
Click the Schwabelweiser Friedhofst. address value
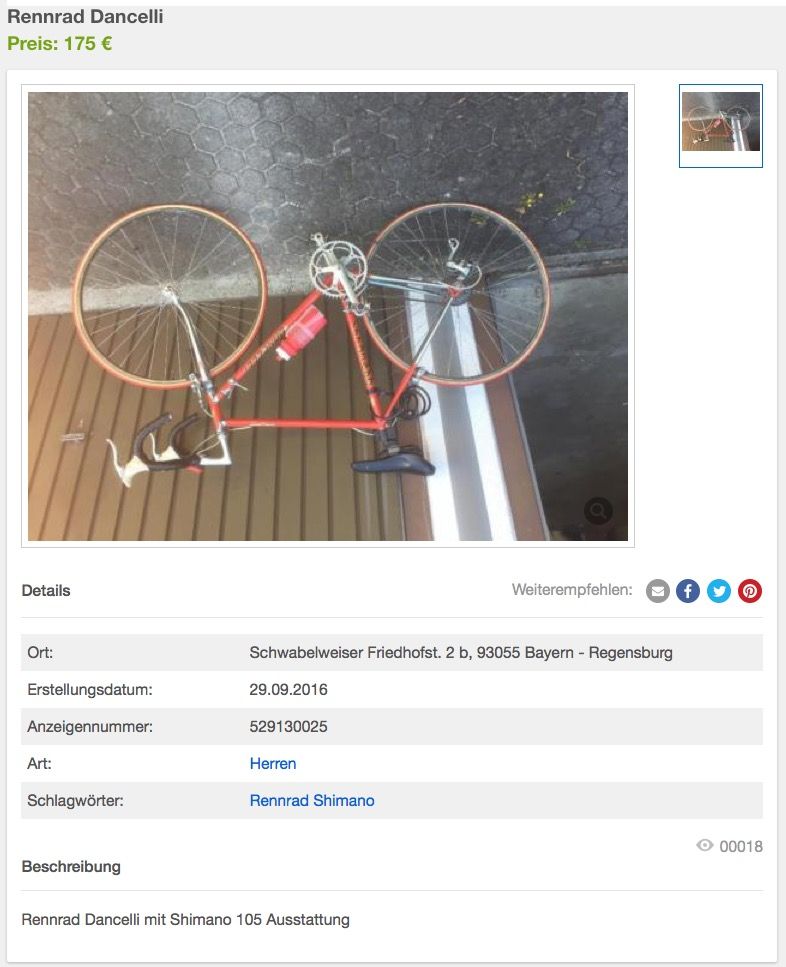tap(461, 652)
